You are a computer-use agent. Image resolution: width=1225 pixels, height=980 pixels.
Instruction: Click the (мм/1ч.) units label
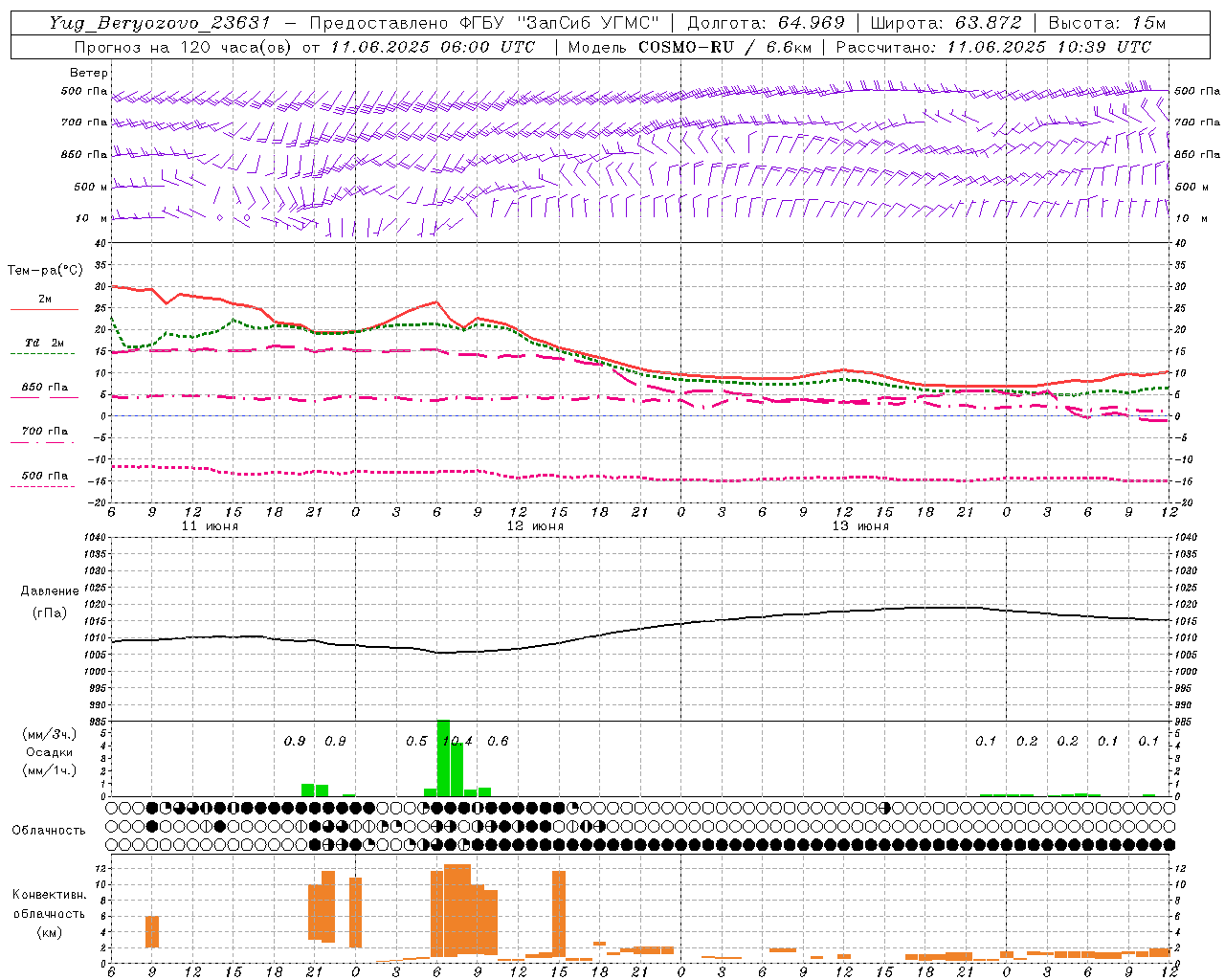[x=49, y=770]
